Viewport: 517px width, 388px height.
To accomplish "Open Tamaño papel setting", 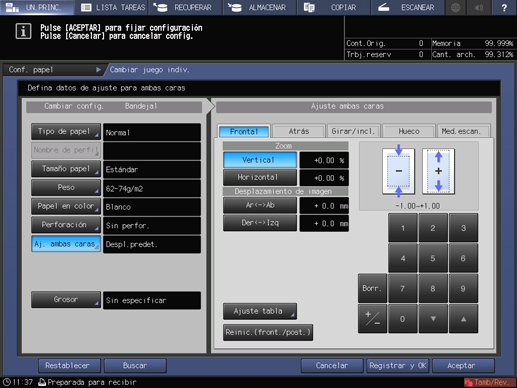I will pyautogui.click(x=66, y=169).
